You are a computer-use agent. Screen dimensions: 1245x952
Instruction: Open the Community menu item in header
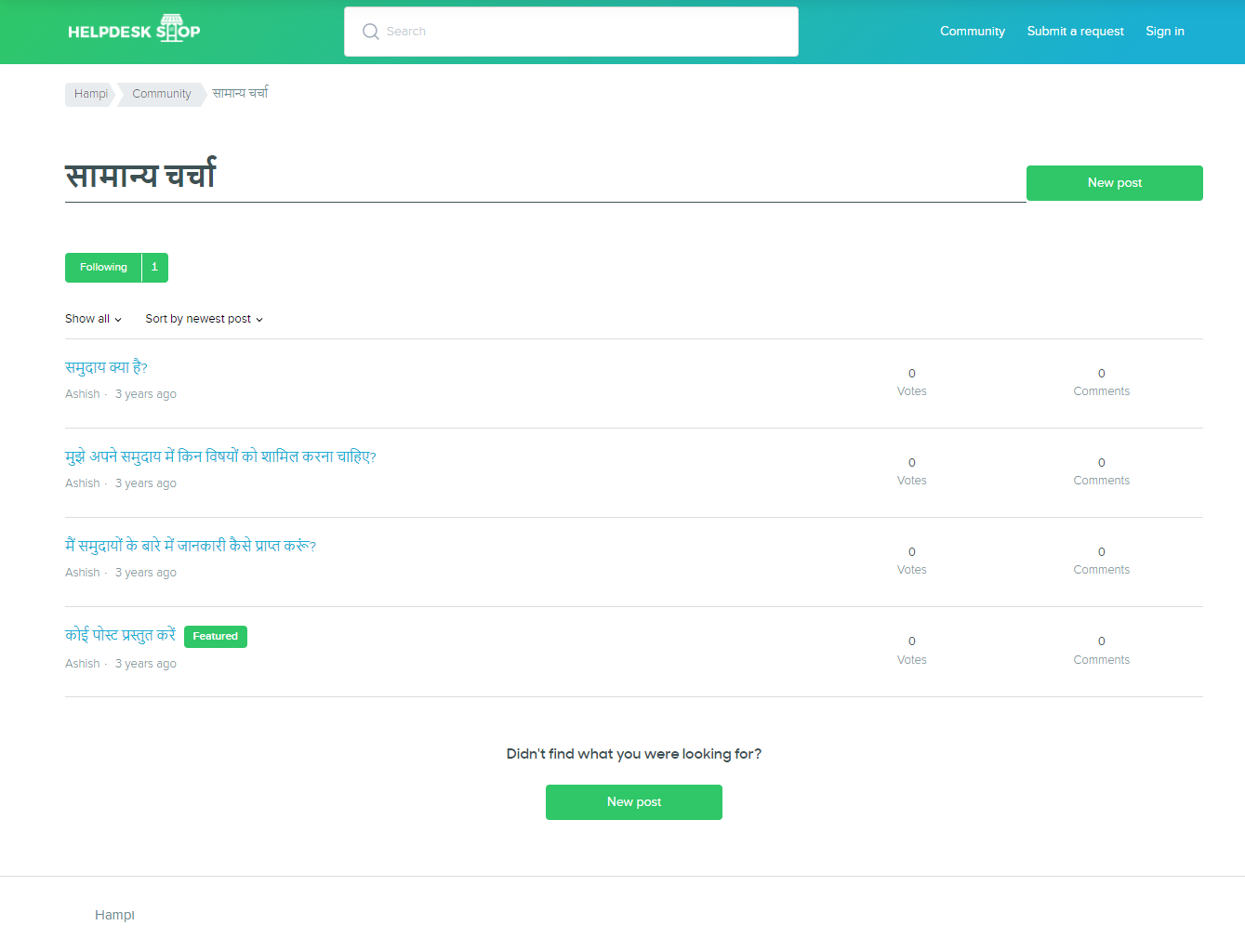(972, 32)
